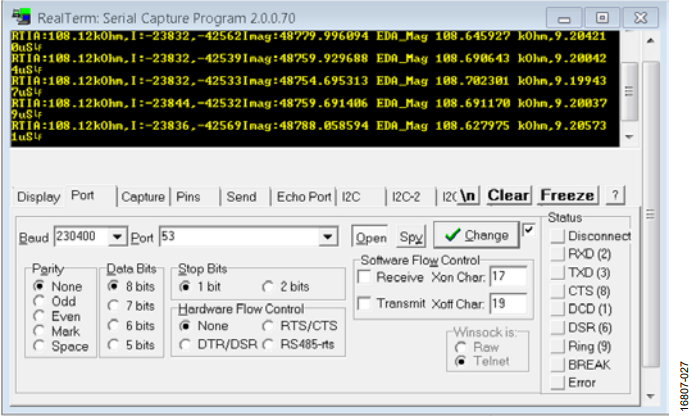Open help with the ? button
Viewport: 689px width, 416px height.
click(615, 195)
